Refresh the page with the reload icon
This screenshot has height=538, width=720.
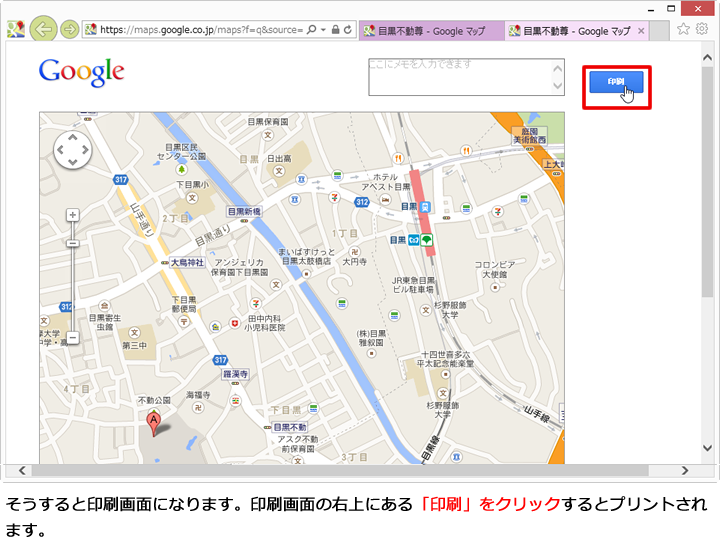[348, 30]
